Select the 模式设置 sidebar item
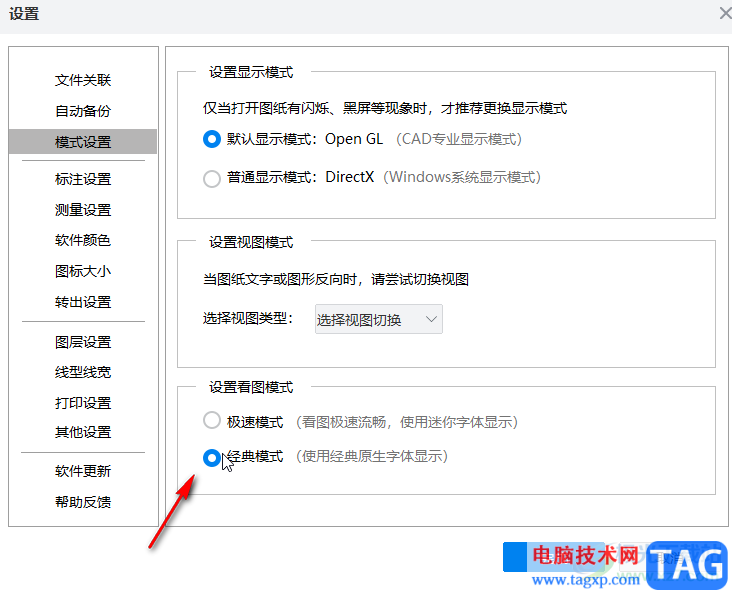 tap(83, 142)
